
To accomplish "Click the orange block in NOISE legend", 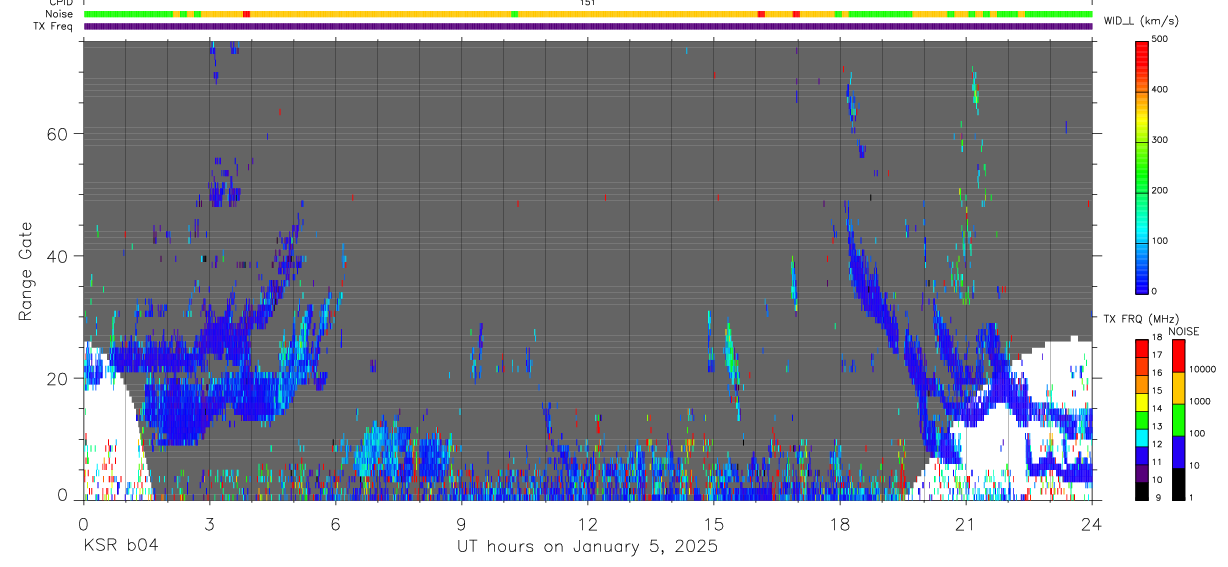I will point(1177,387).
